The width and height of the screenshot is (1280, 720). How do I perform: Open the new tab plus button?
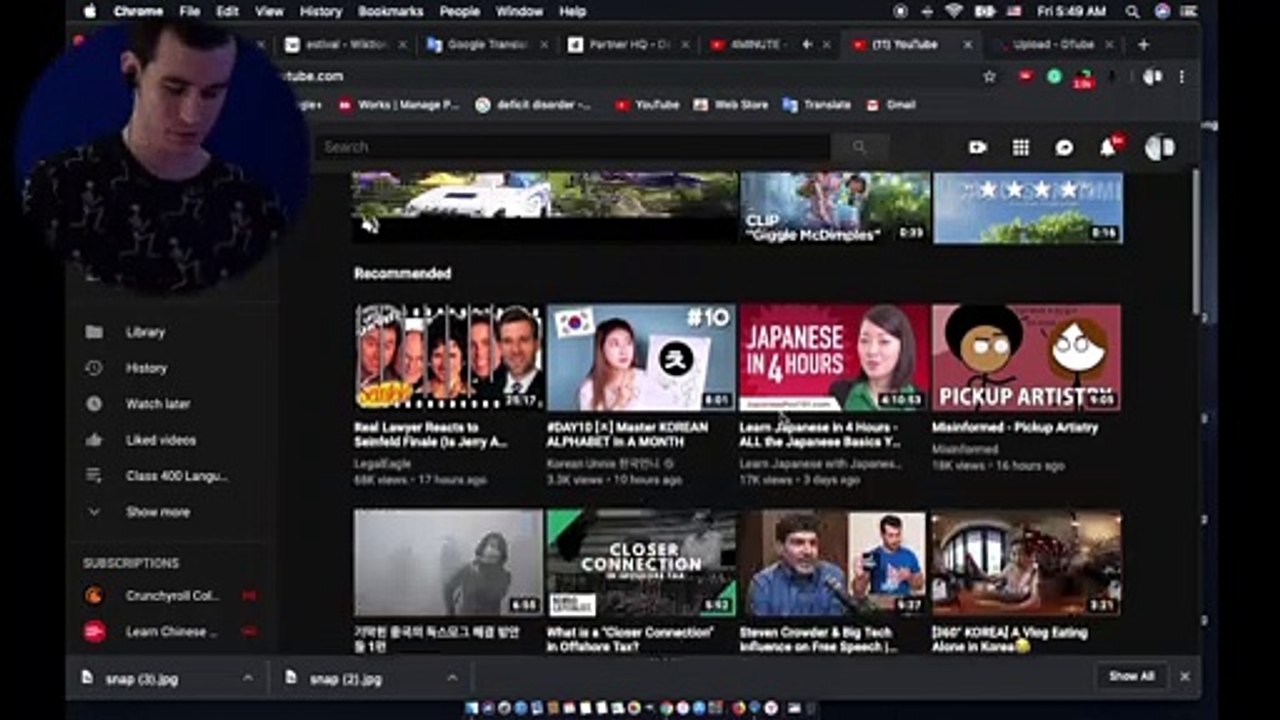pos(1143,45)
